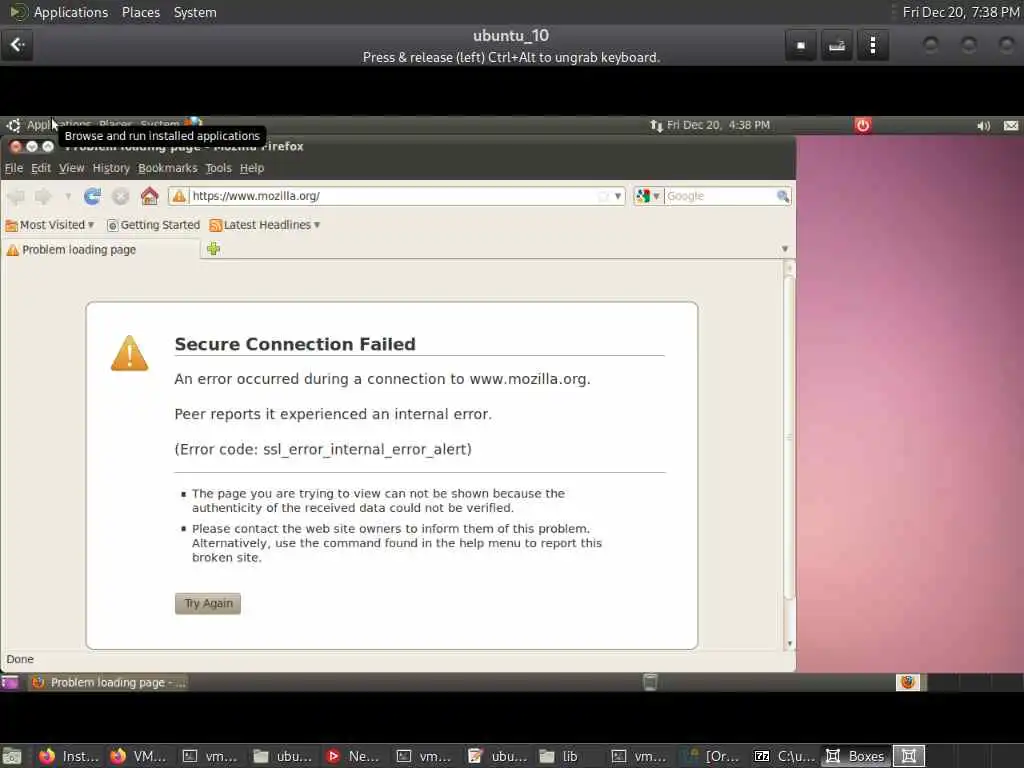Click the Try Again button

click(x=208, y=603)
